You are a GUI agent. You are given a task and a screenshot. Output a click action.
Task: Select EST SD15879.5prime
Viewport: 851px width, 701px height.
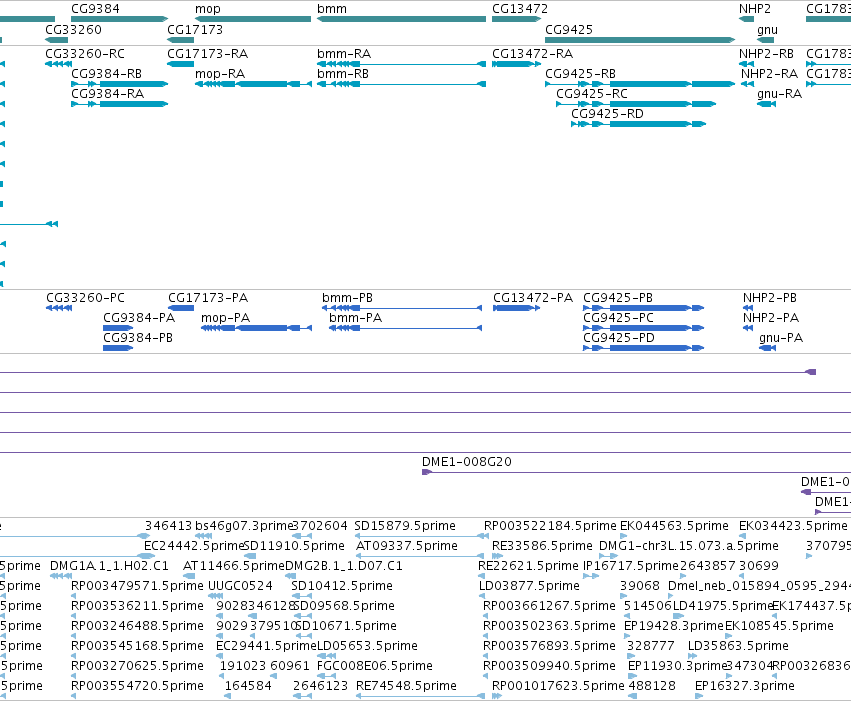pos(405,526)
